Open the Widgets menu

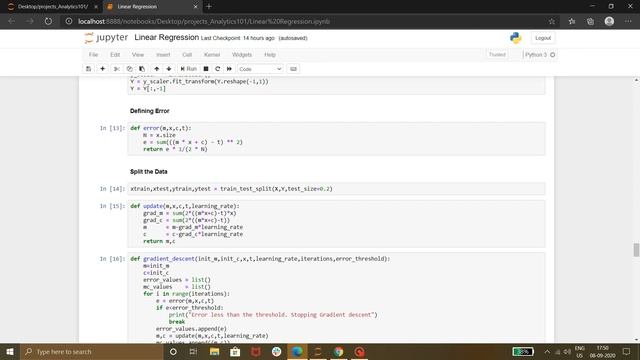tap(242, 55)
